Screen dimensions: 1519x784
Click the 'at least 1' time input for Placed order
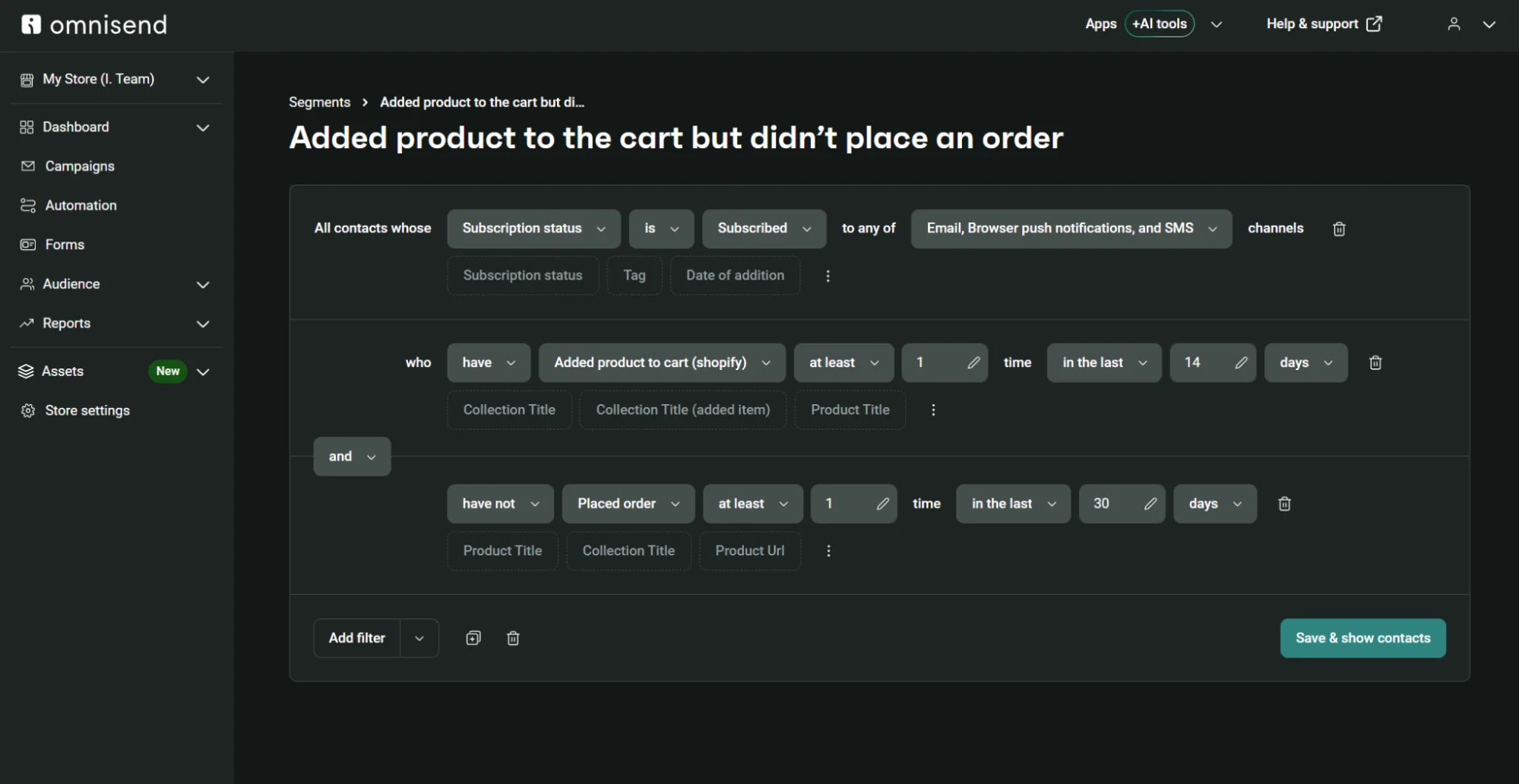[x=853, y=504]
